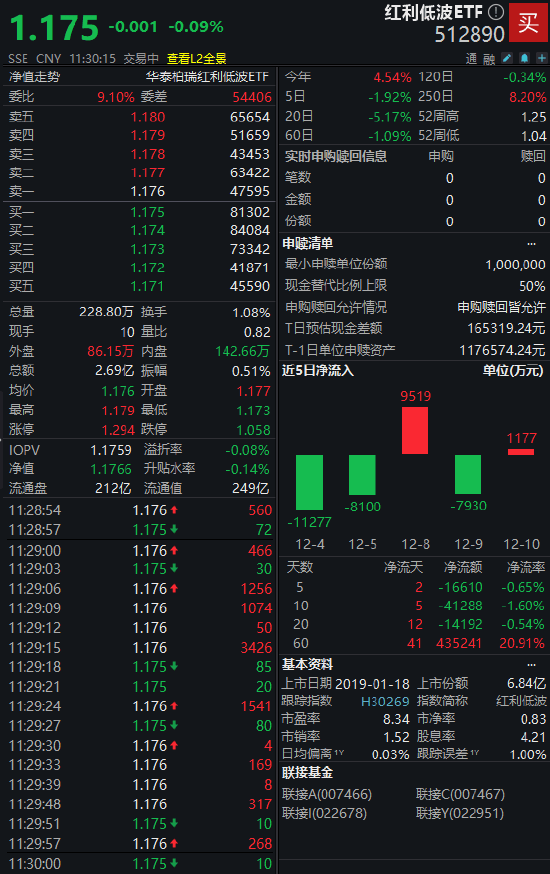
Task: Select the 买四 price 1.172
Action: tap(148, 268)
